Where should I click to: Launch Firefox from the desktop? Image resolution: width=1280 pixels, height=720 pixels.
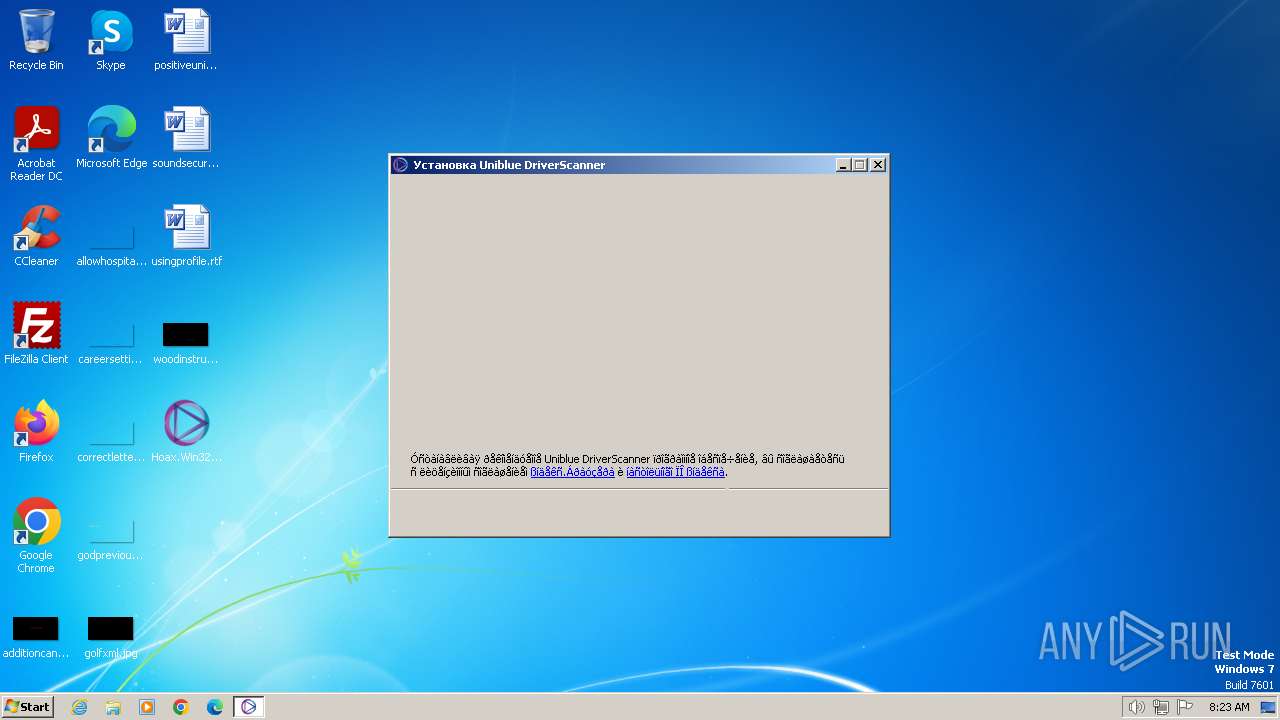tap(36, 432)
